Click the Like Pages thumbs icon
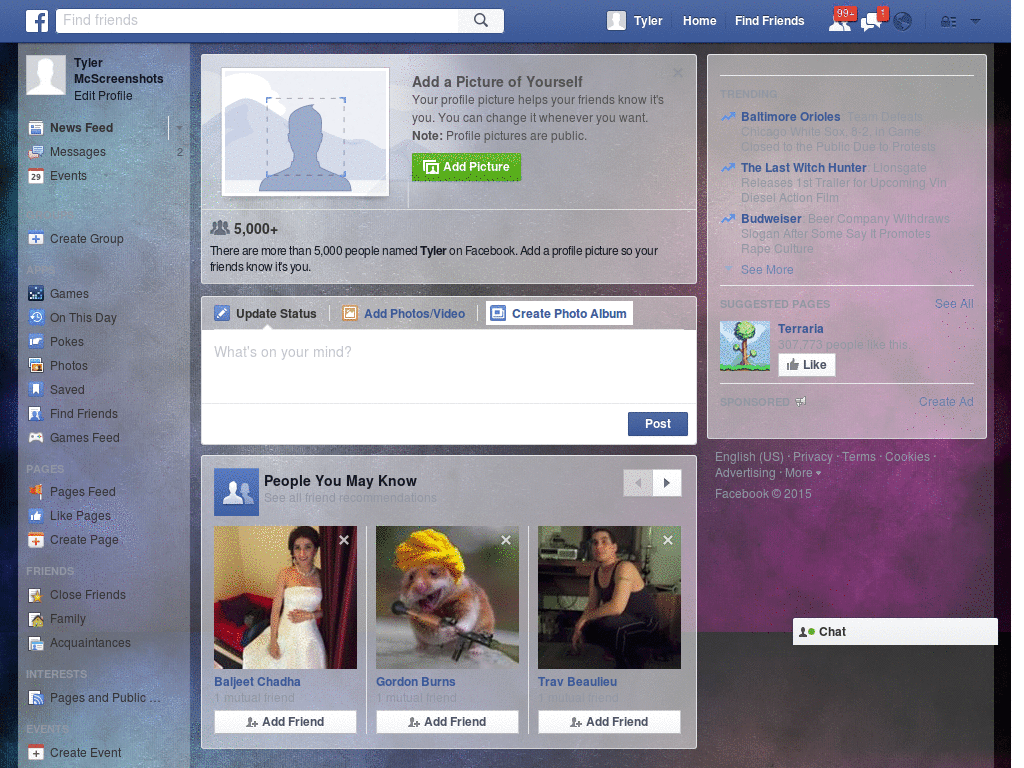The width and height of the screenshot is (1024, 768). pos(36,516)
